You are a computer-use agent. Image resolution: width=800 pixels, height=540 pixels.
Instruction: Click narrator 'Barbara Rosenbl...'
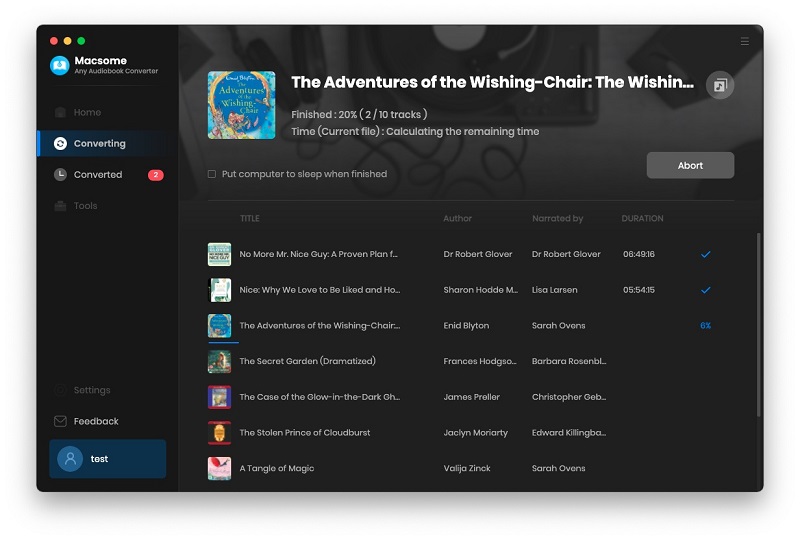point(569,361)
